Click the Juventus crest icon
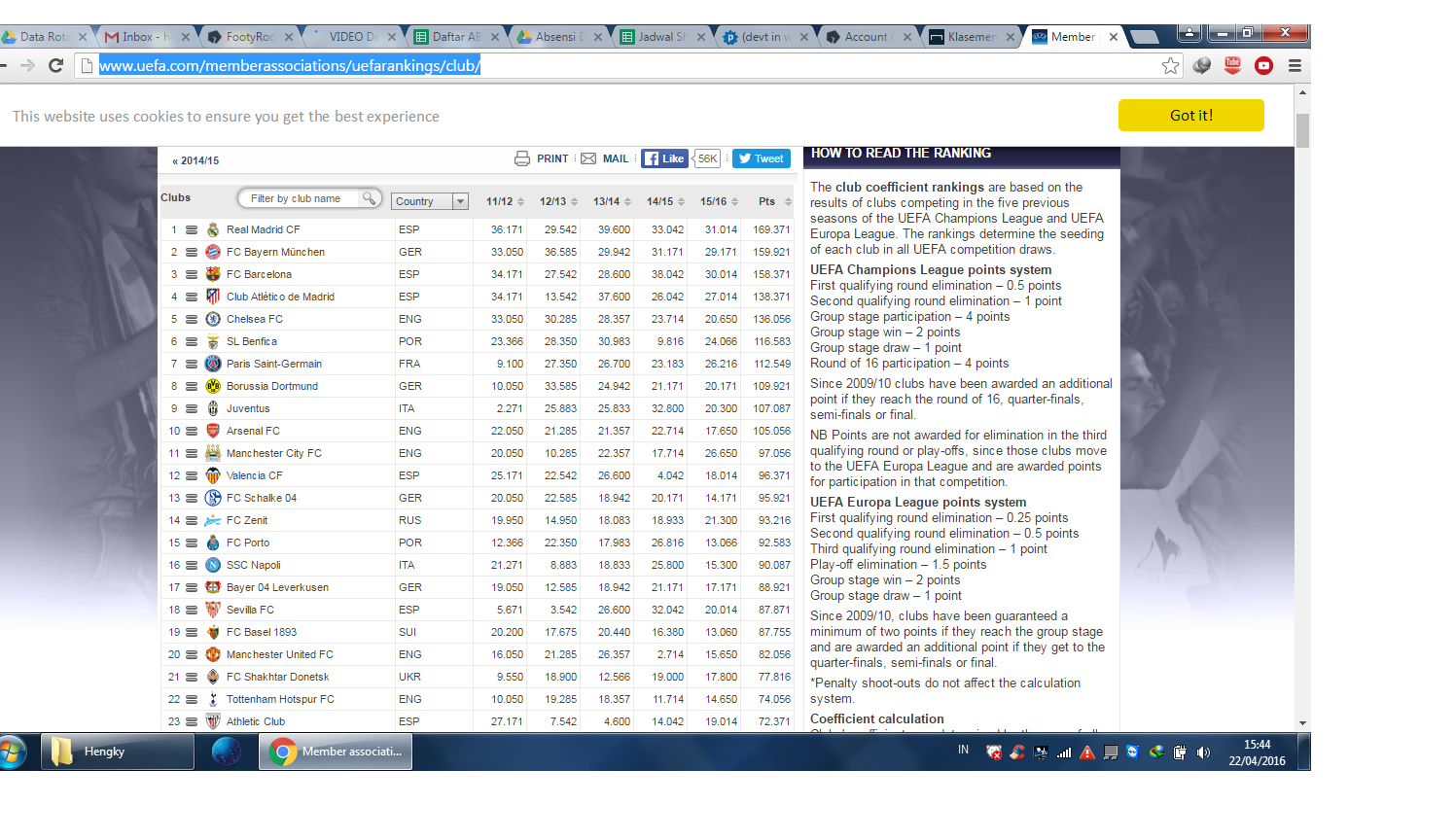Viewport: 1455px width, 840px height. 213,408
